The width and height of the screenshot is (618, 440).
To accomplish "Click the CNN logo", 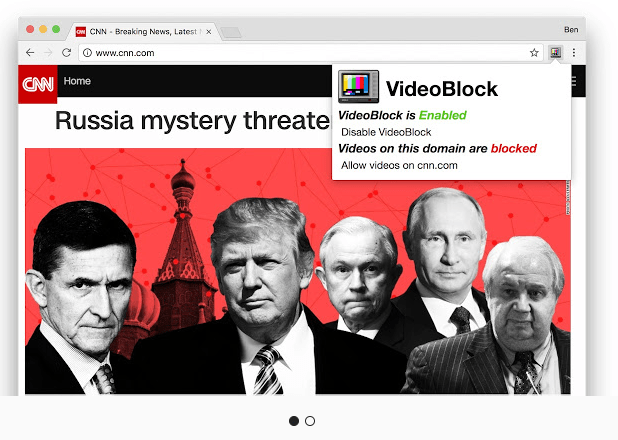I will pos(38,84).
